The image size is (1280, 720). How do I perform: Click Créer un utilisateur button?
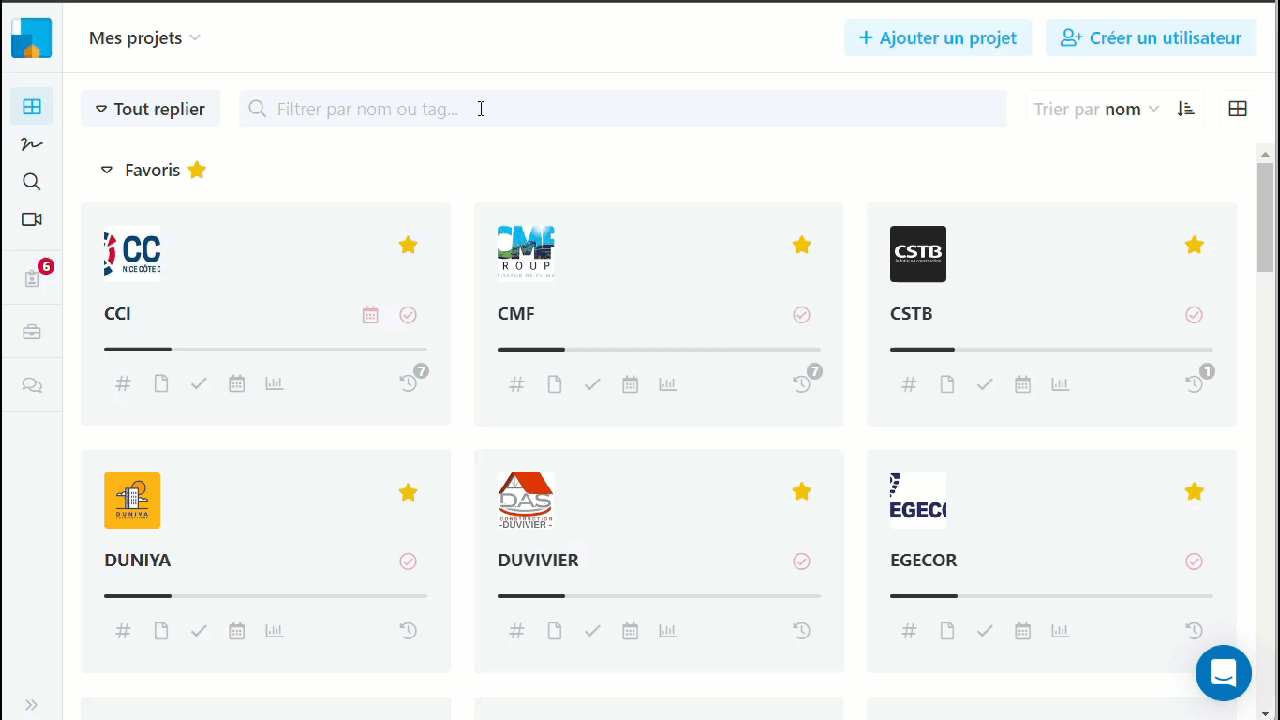coord(1151,38)
